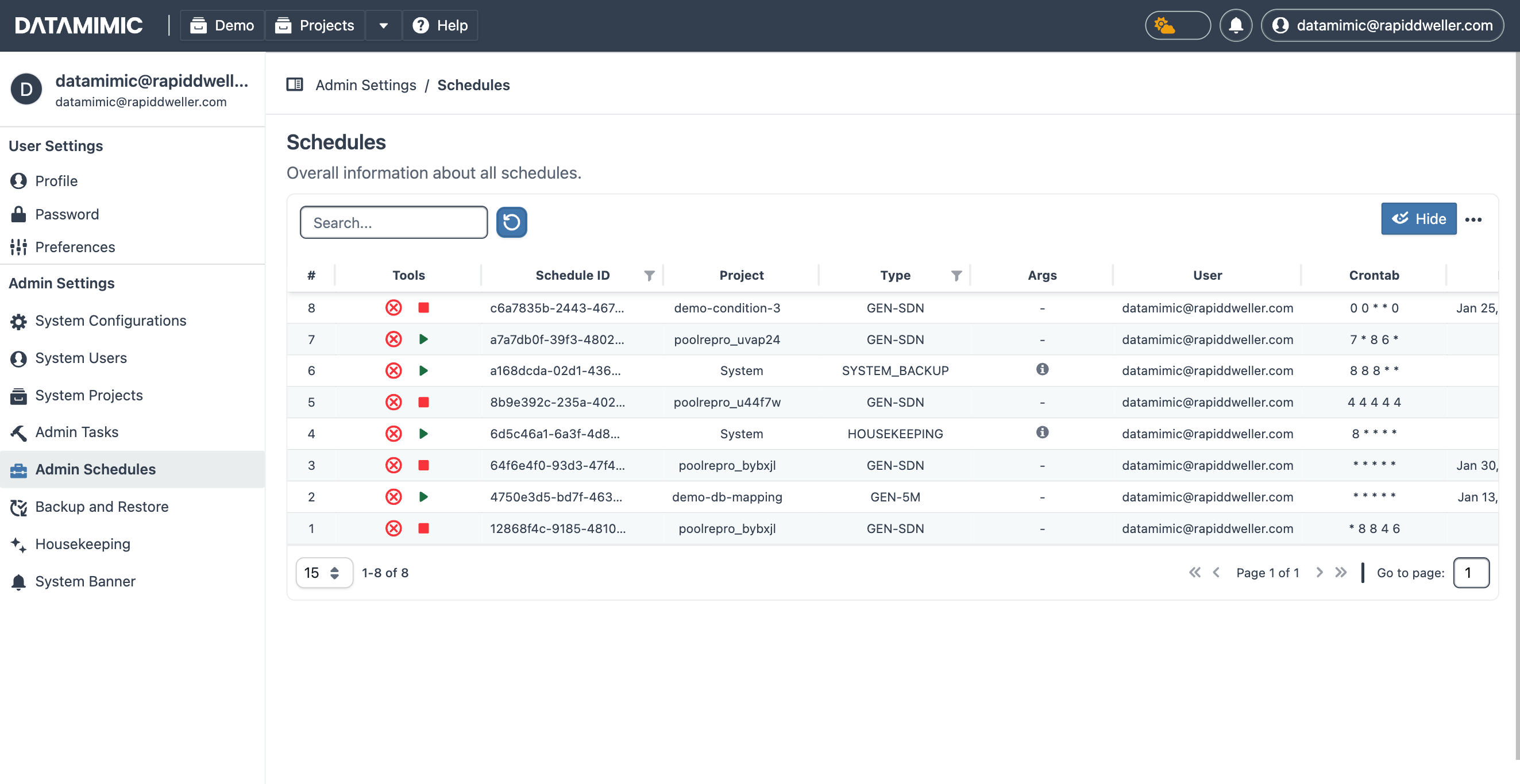
Task: View Args info icon on the SYSTEM_BACKUP row
Action: [x=1042, y=370]
